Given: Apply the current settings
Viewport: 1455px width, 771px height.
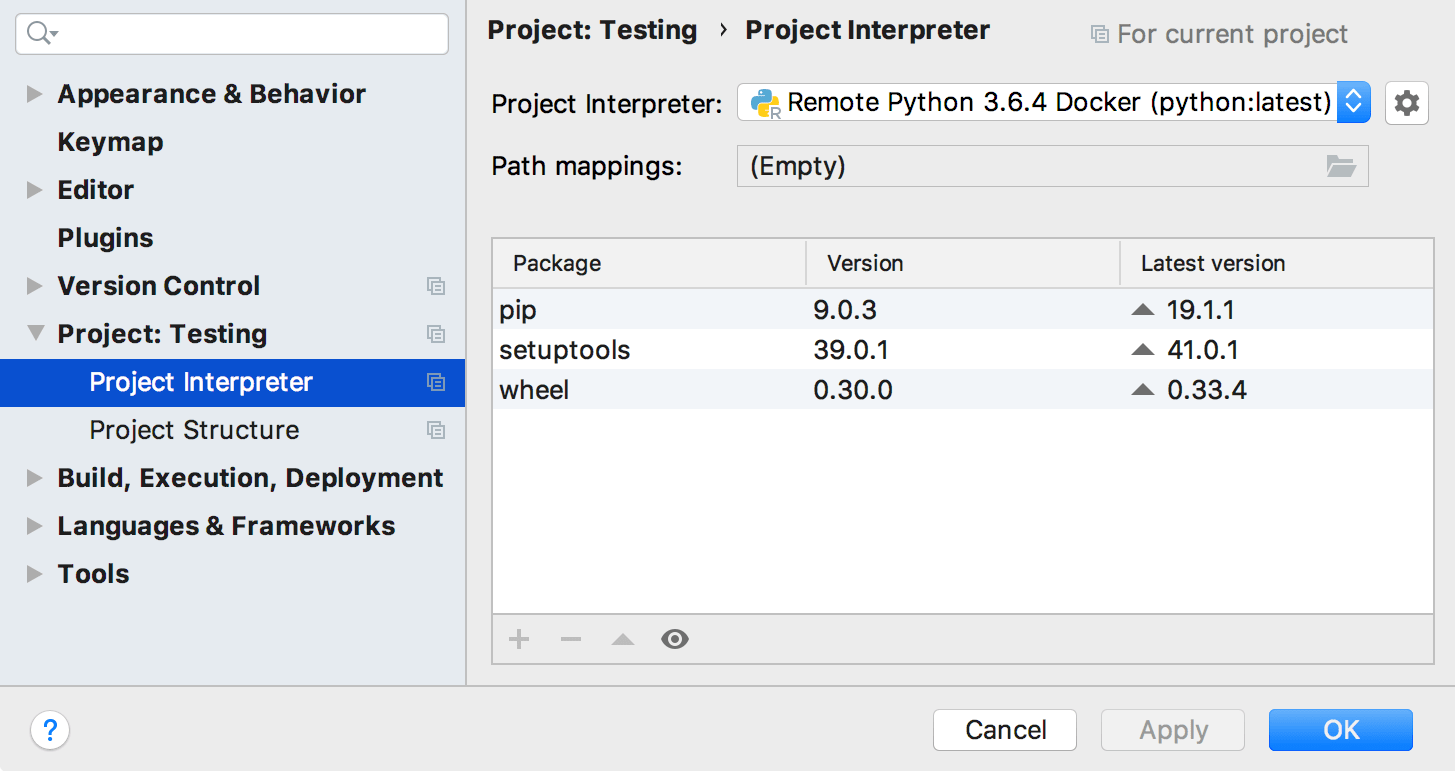Looking at the screenshot, I should [x=1172, y=730].
